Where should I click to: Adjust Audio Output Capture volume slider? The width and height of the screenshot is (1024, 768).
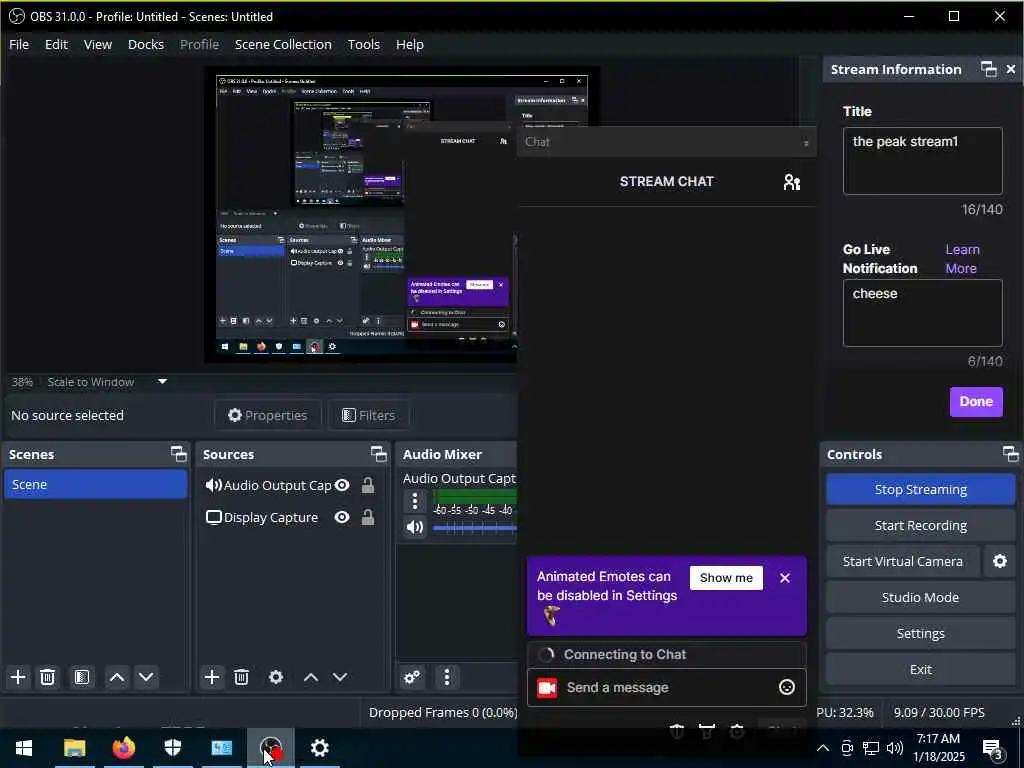pos(474,528)
